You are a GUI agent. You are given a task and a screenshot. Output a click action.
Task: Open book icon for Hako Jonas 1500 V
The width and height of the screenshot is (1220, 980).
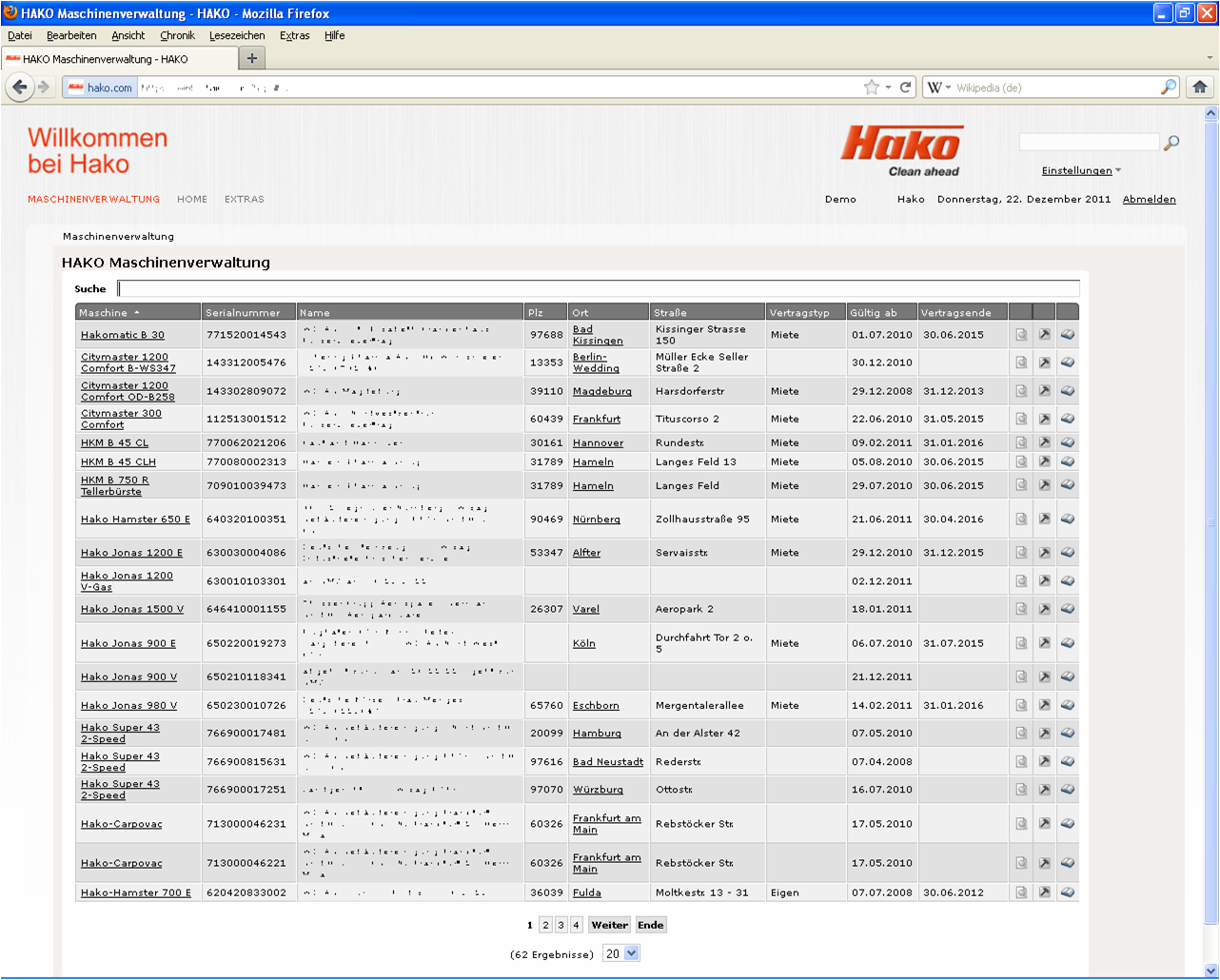coord(1068,609)
